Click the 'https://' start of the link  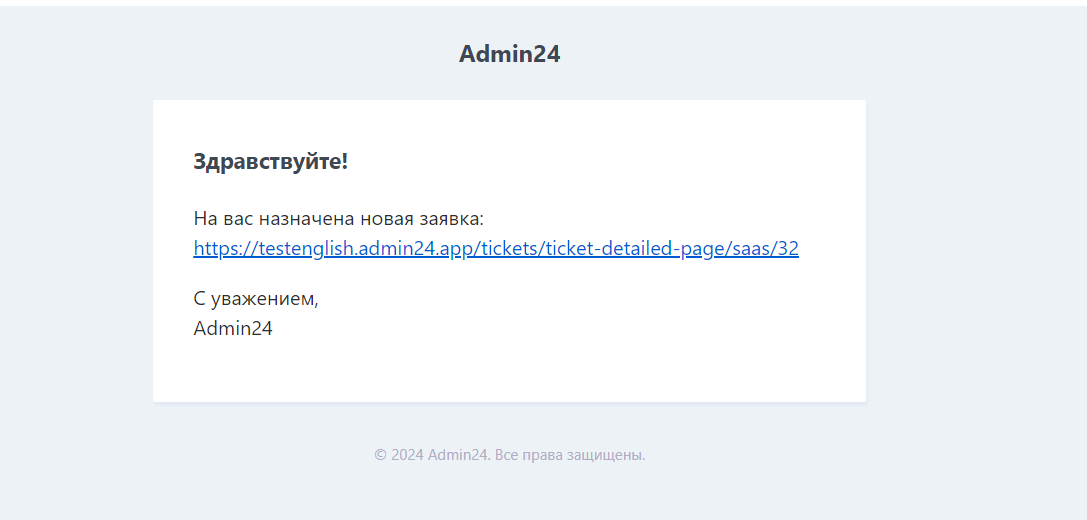(225, 248)
